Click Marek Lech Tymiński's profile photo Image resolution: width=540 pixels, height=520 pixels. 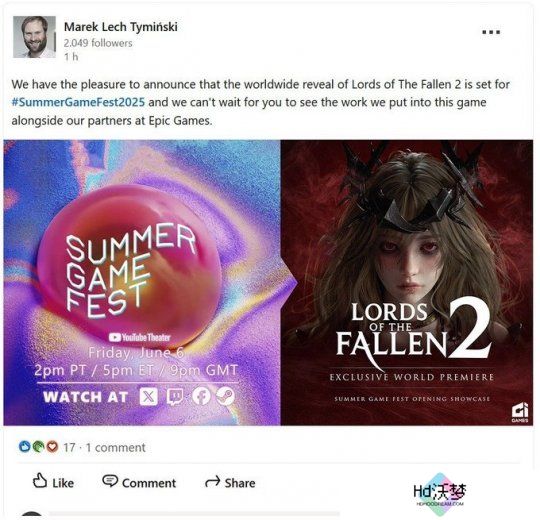(34, 37)
